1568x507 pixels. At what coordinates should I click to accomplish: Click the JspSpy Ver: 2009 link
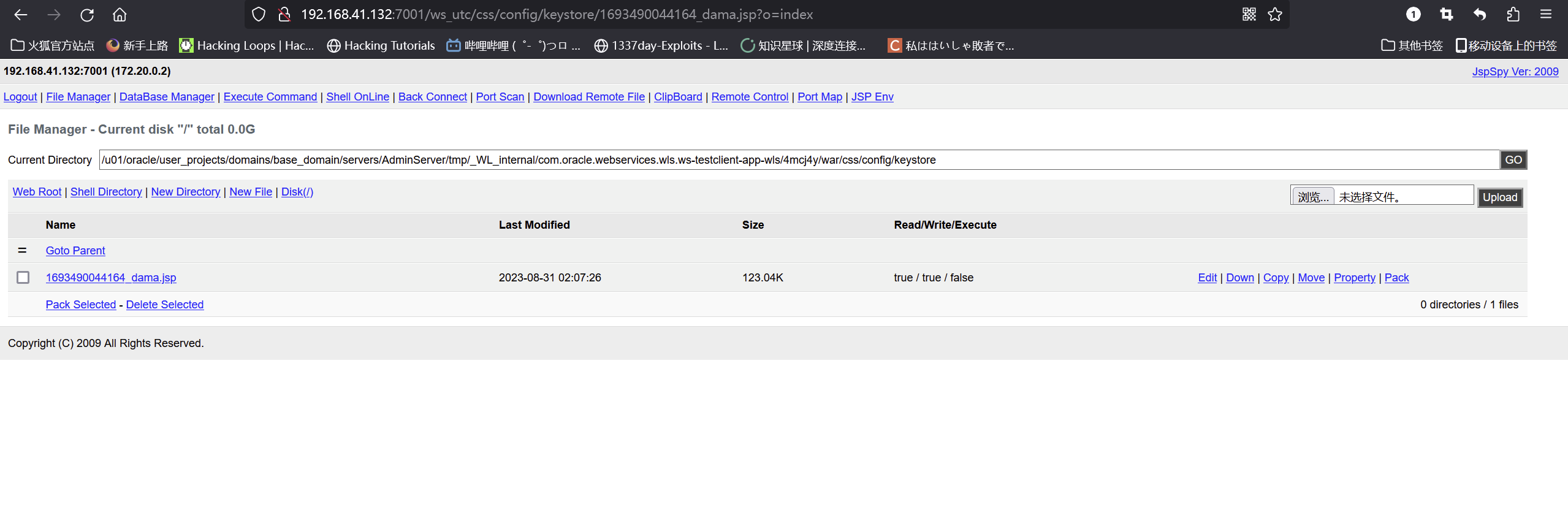point(1515,72)
